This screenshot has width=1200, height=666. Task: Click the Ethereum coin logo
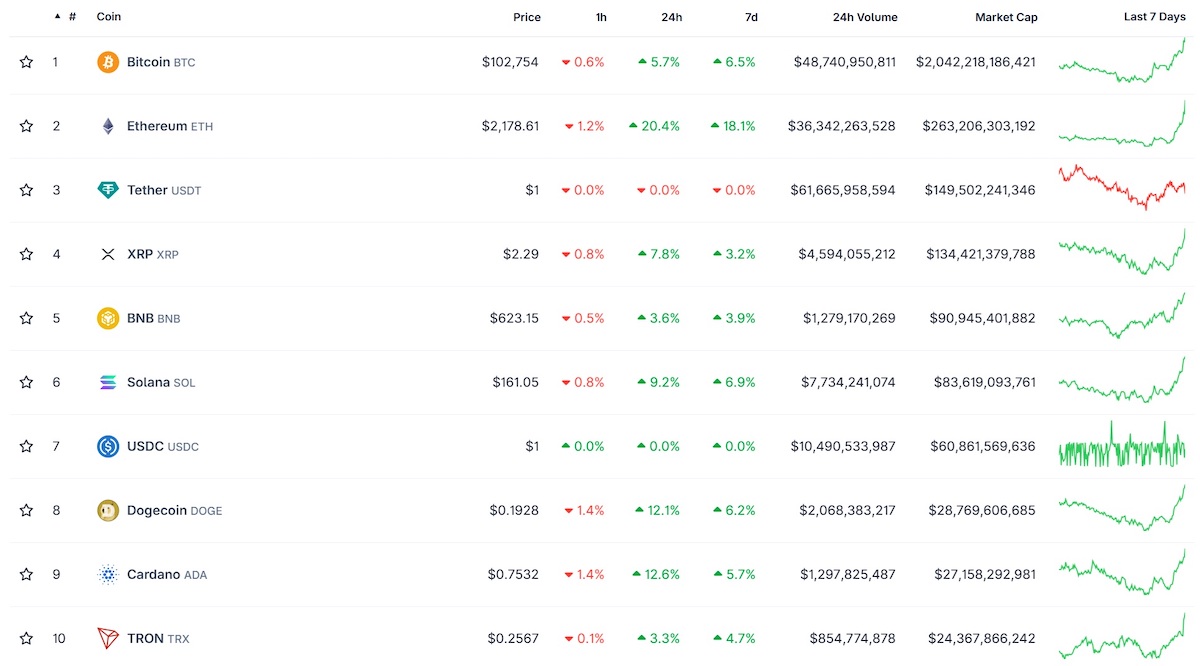(108, 126)
